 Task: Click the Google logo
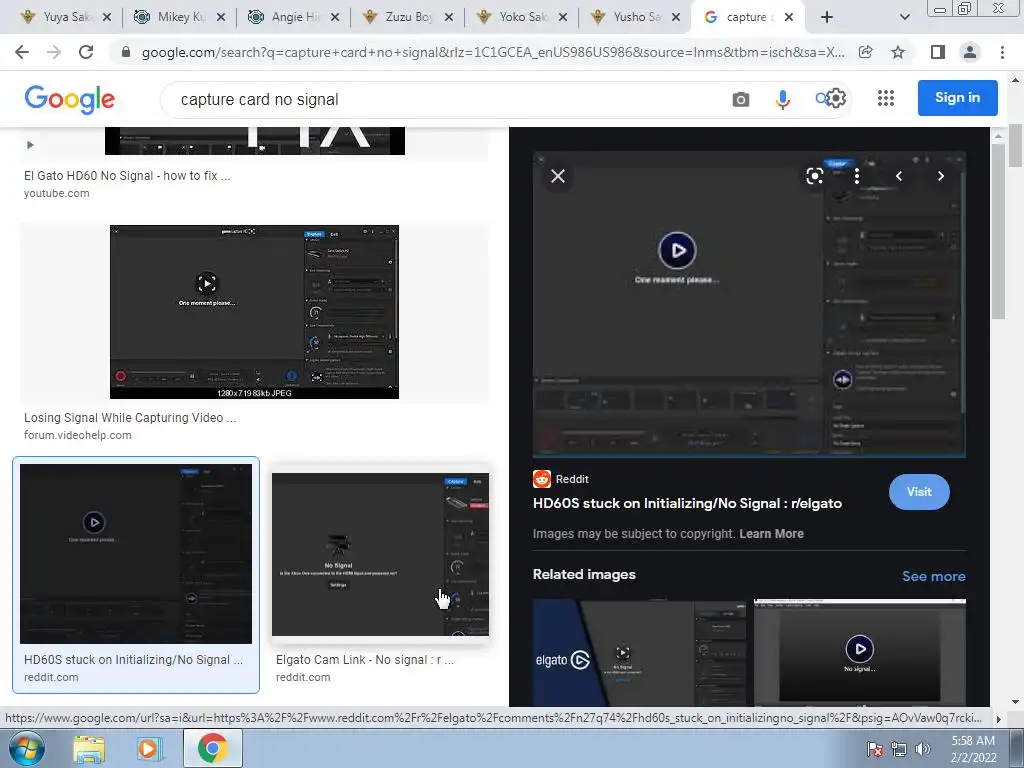69,99
